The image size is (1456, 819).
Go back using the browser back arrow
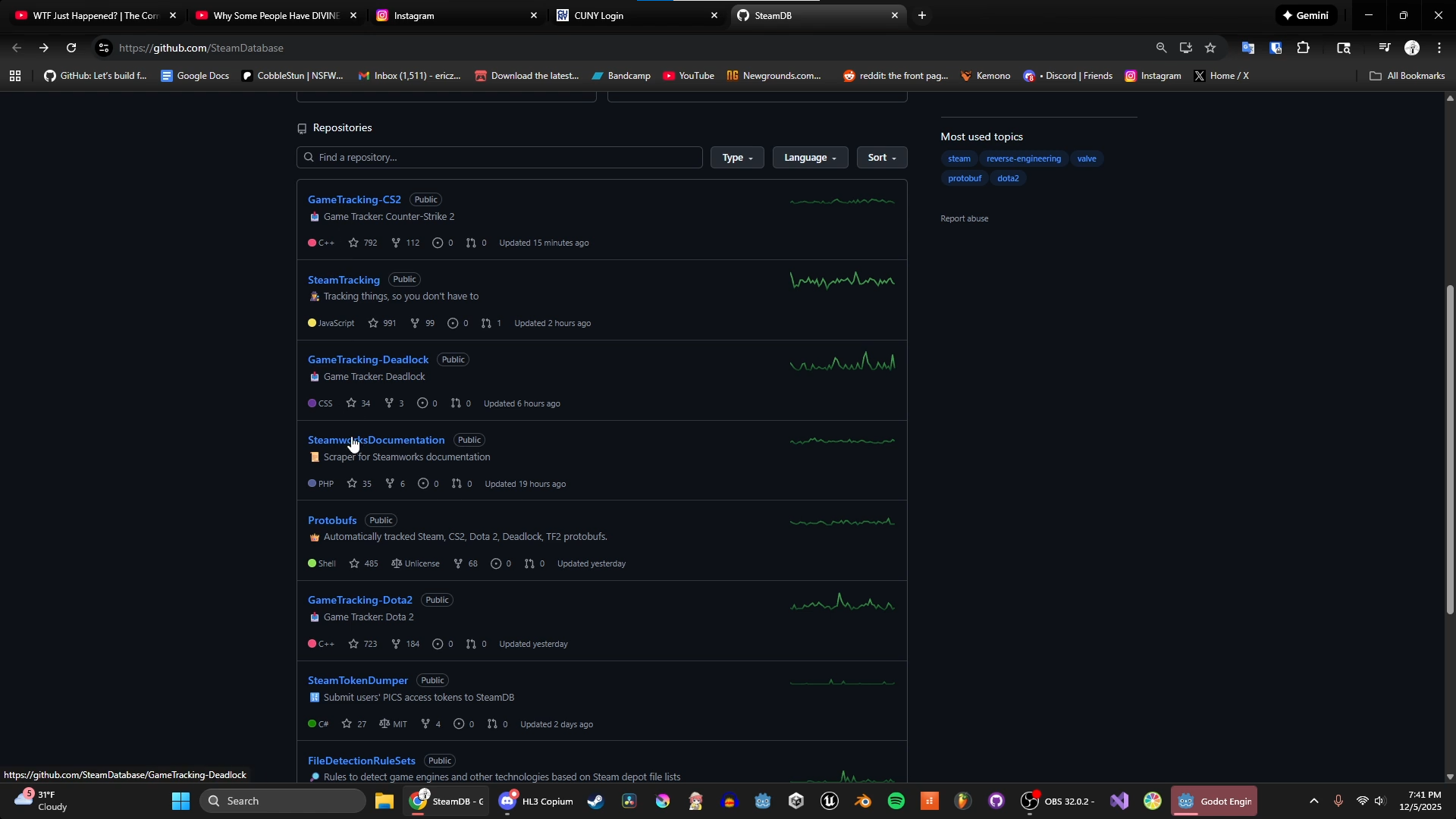17,48
